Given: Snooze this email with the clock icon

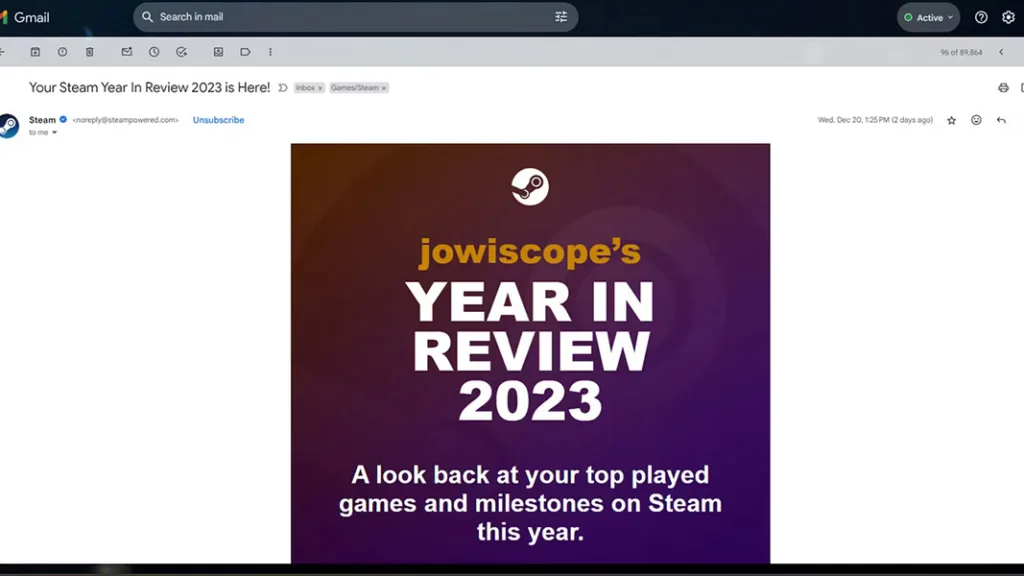Looking at the screenshot, I should point(154,52).
